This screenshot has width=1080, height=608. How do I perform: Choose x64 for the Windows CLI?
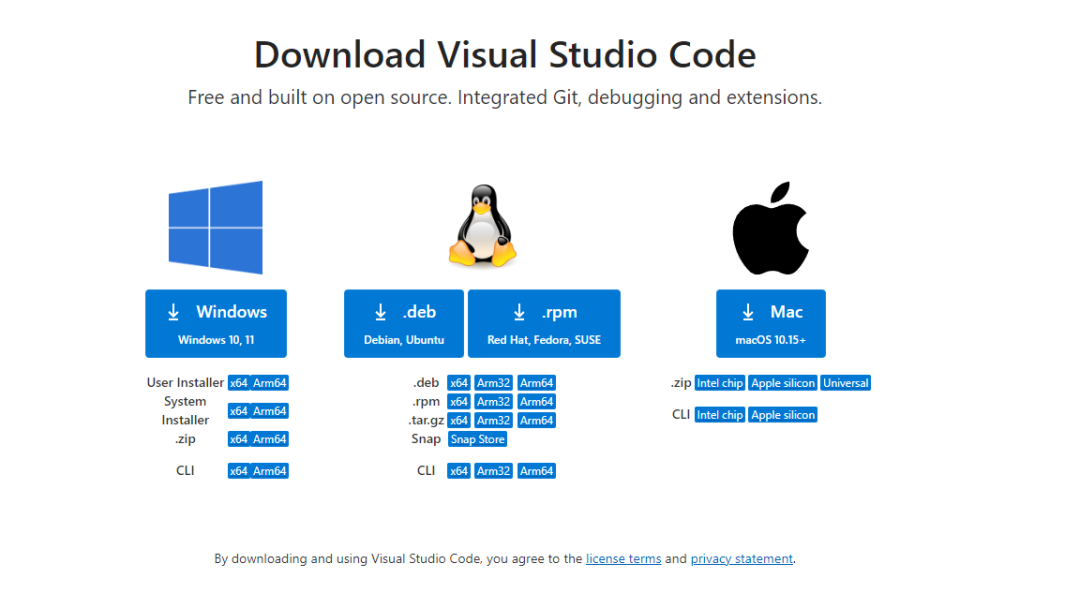point(238,471)
